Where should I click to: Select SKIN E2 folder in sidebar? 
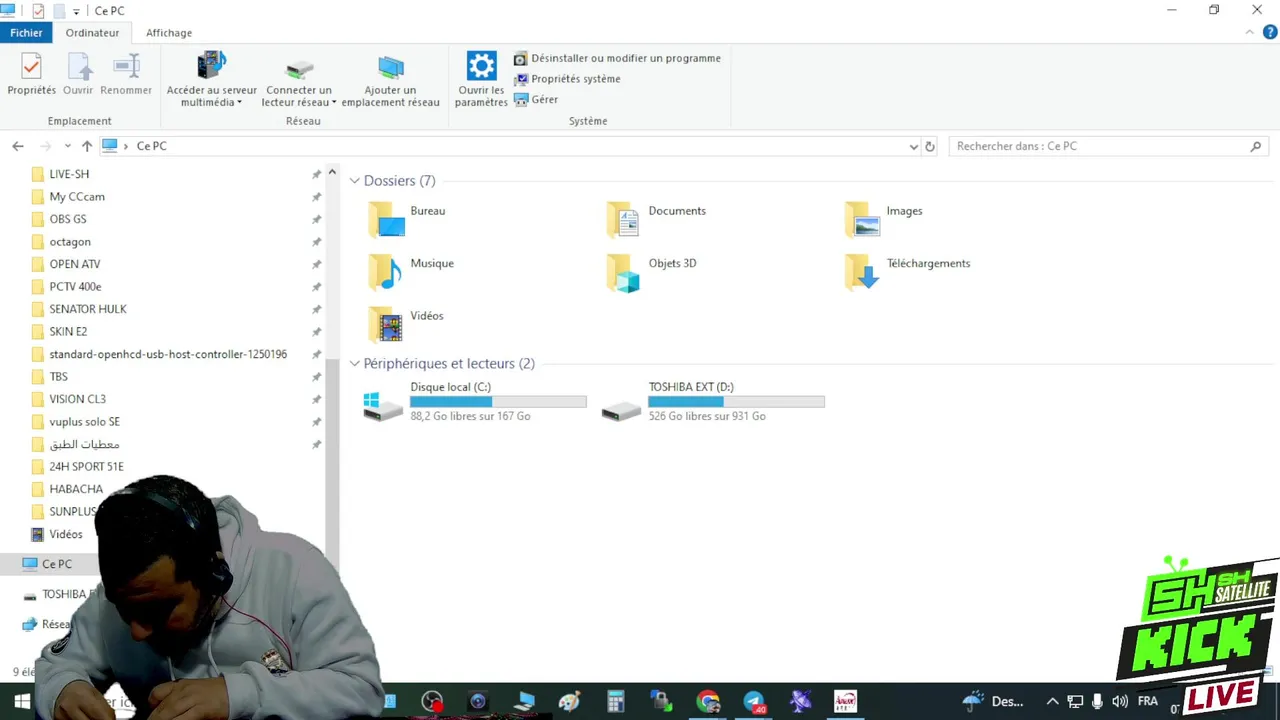[x=68, y=332]
